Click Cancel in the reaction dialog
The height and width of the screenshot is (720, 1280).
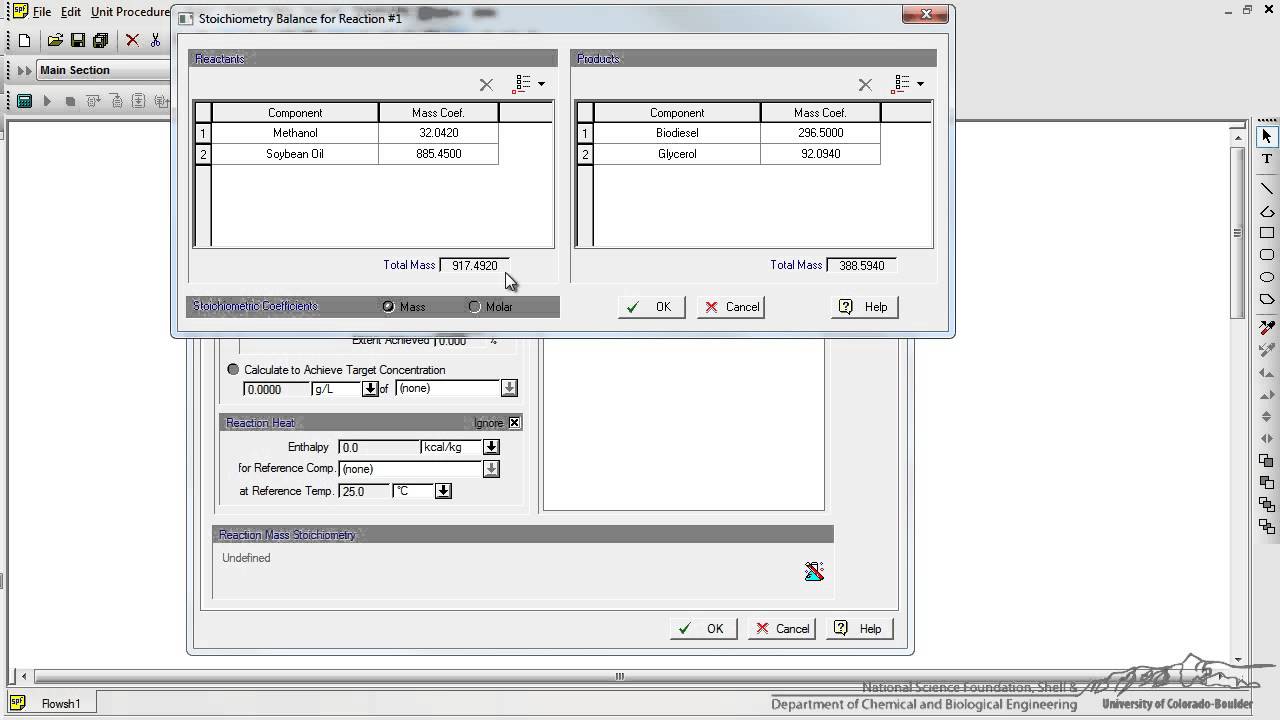coord(782,629)
